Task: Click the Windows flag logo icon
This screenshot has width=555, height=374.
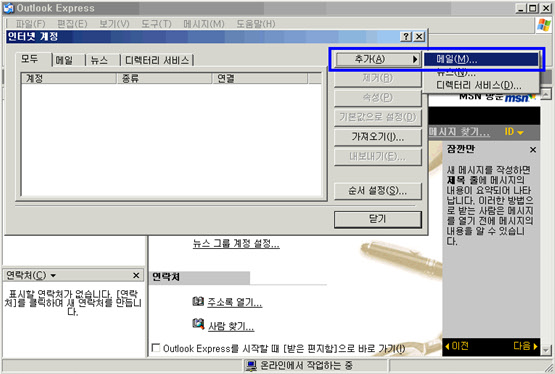Action: [544, 25]
